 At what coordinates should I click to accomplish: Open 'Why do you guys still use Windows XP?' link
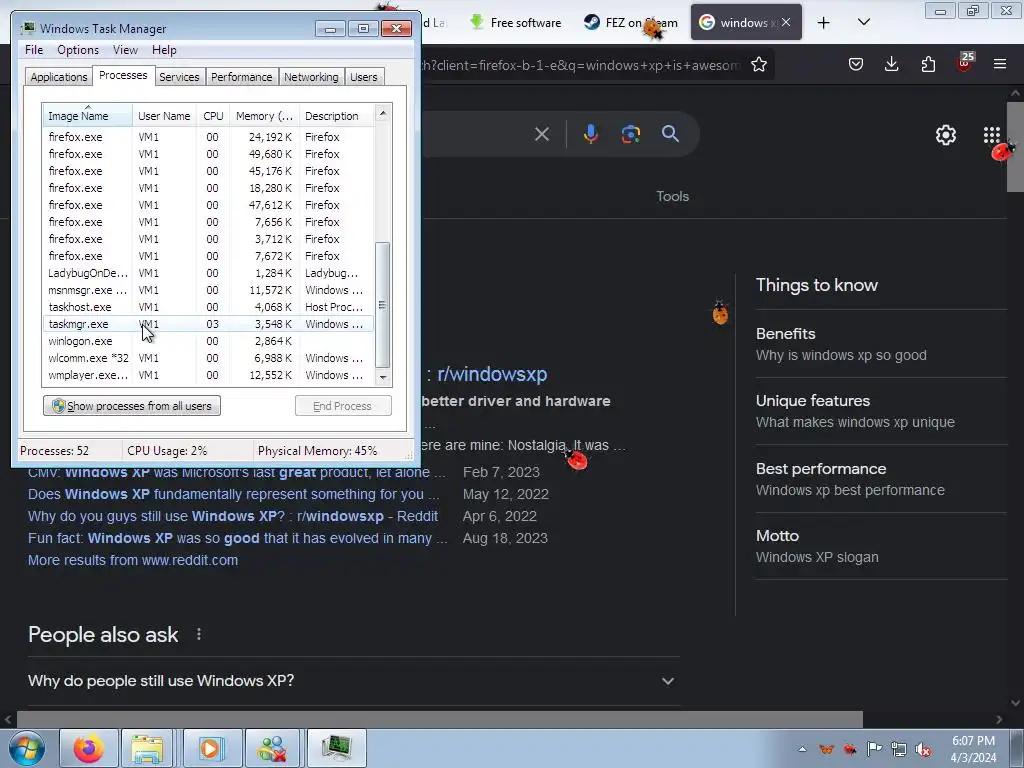[x=232, y=516]
